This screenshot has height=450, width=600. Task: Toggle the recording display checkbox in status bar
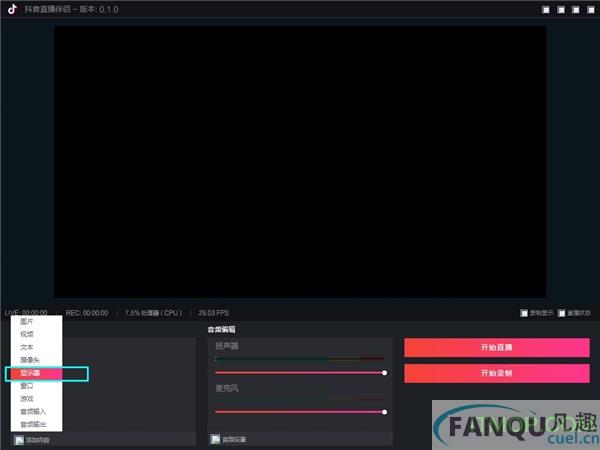[x=524, y=313]
